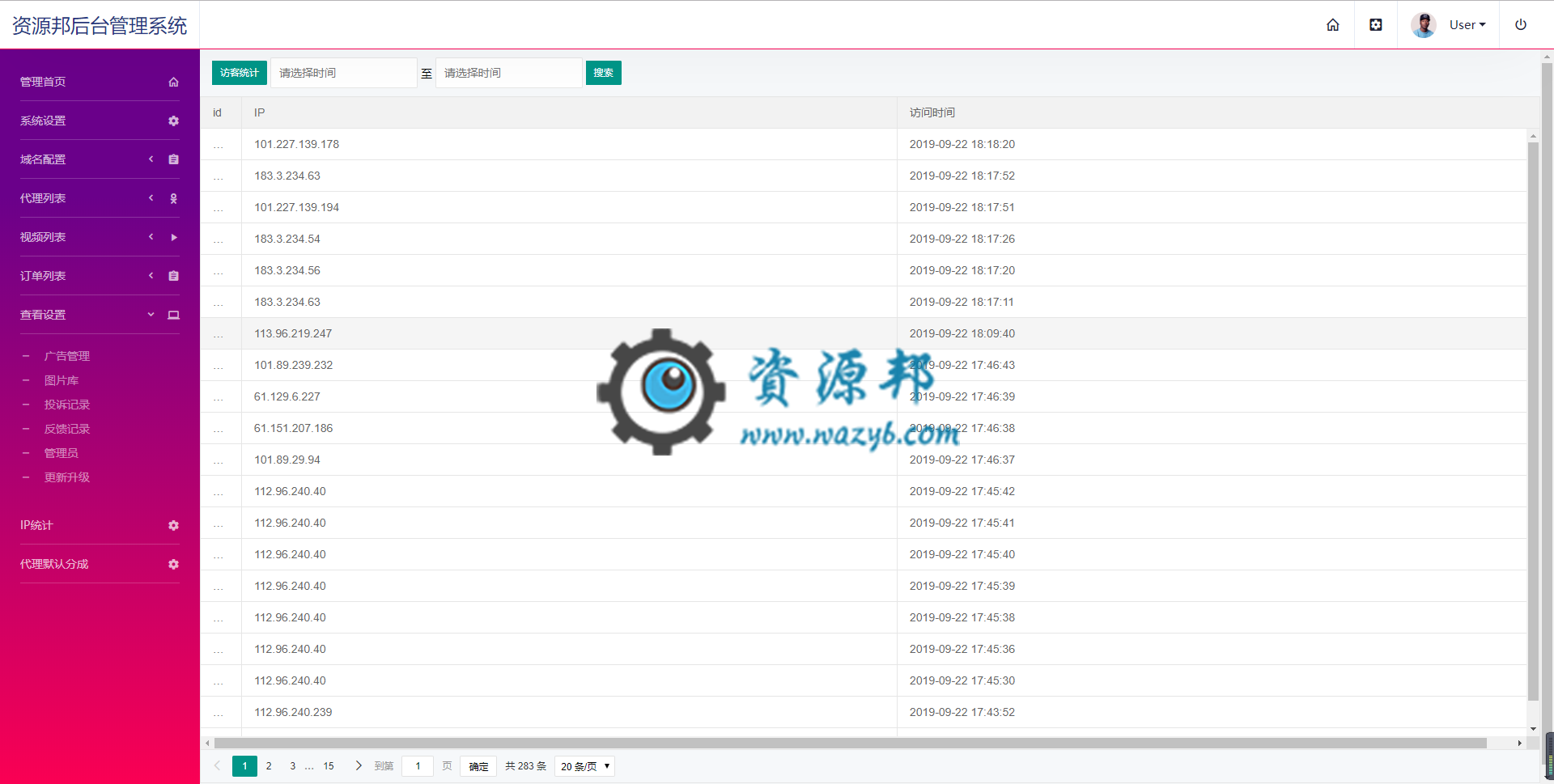Click the 资源邦后台管理系统 title

coord(100,26)
